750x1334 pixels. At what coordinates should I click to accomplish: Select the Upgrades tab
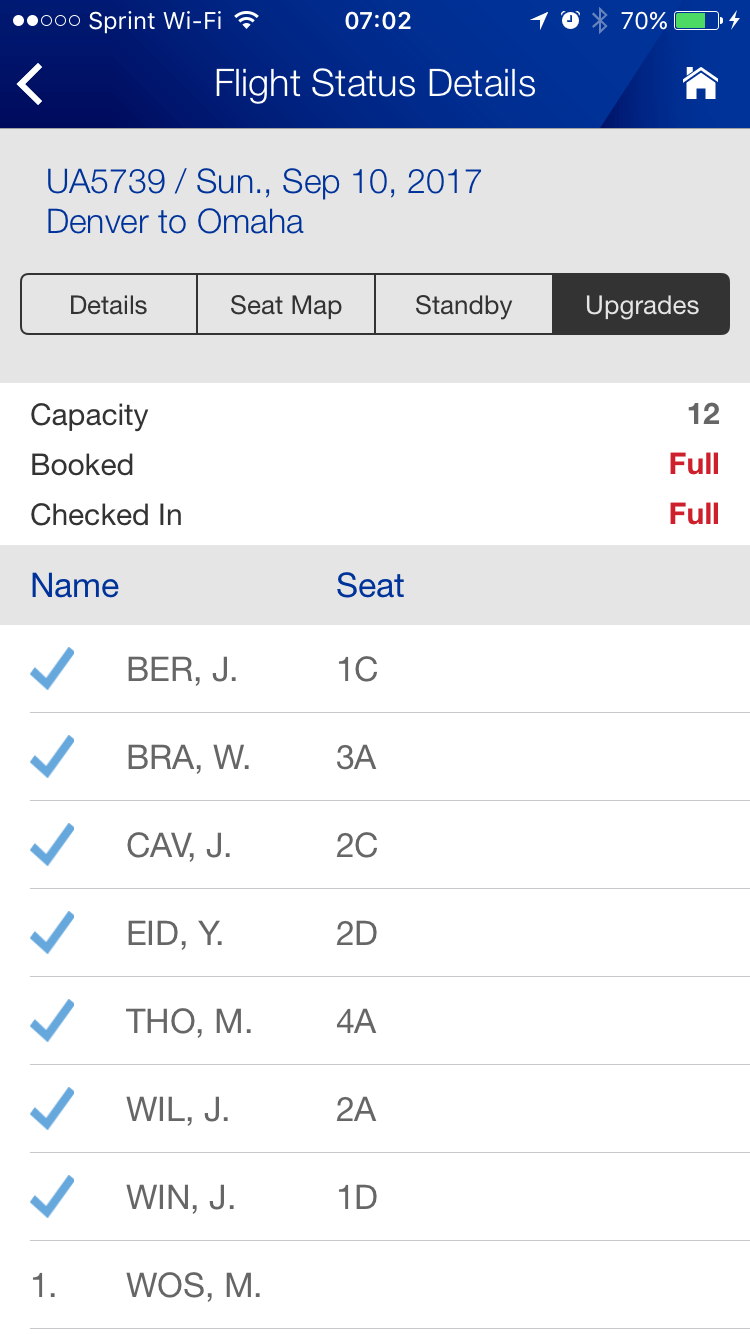[642, 305]
